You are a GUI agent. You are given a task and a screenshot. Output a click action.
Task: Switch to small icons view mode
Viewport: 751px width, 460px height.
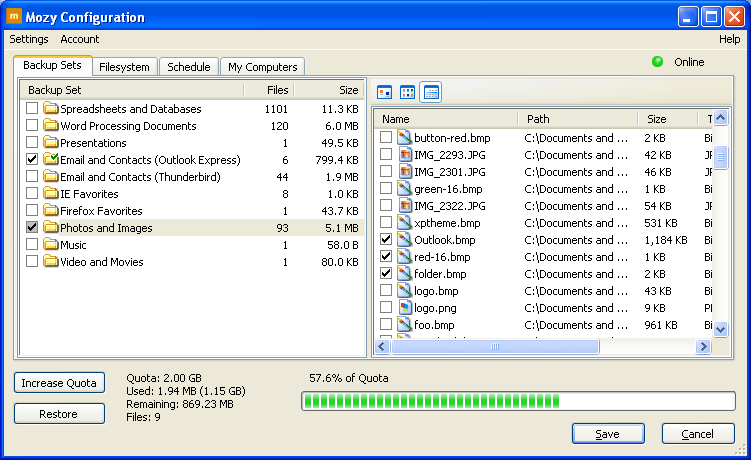click(408, 93)
